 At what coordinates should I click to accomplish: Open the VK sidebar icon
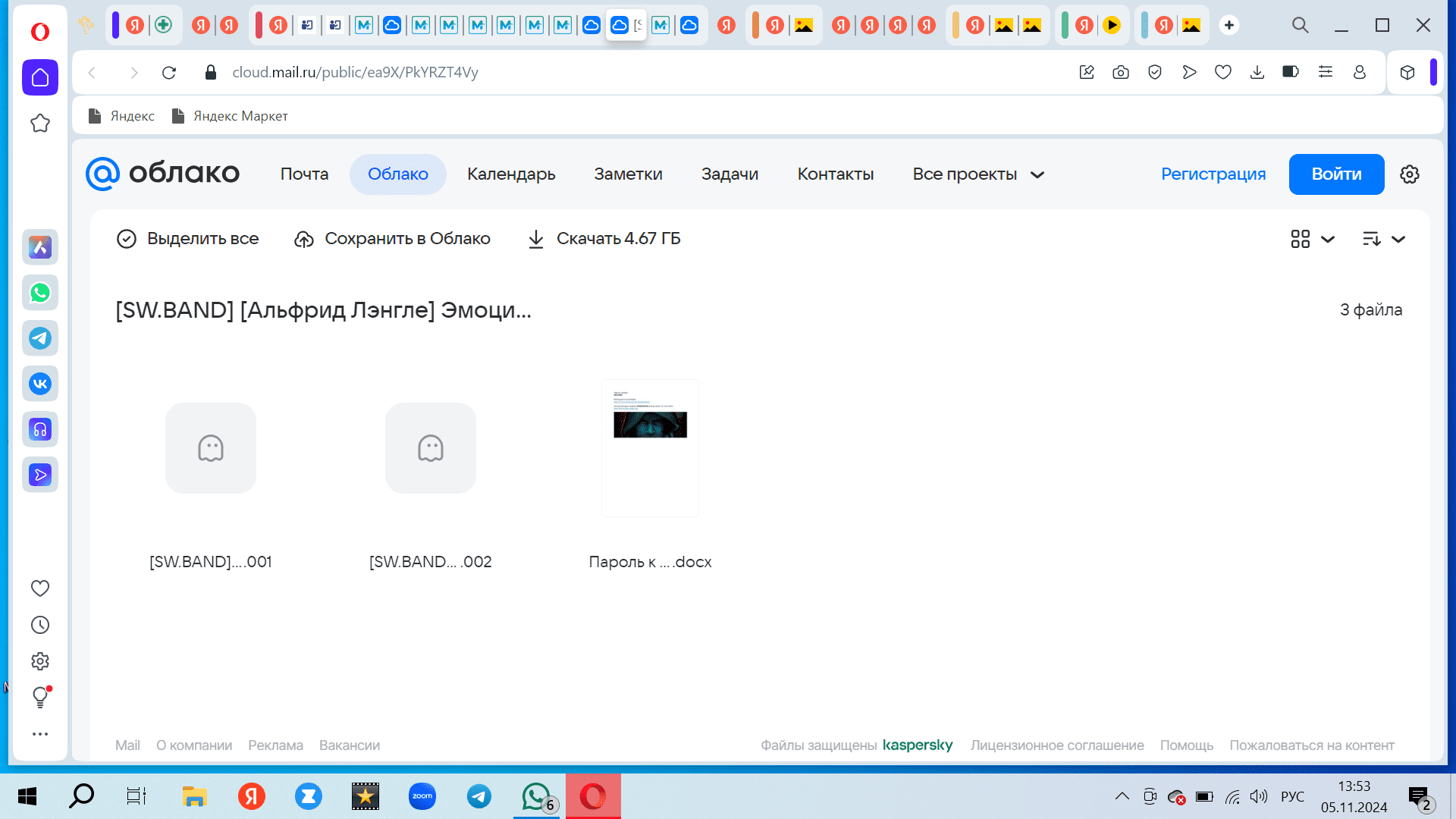(40, 384)
